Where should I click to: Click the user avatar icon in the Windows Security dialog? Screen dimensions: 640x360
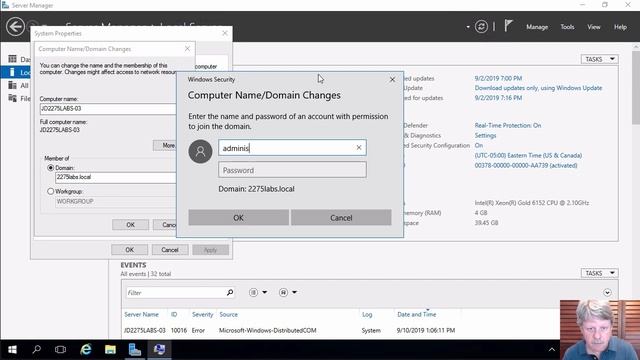[x=200, y=151]
